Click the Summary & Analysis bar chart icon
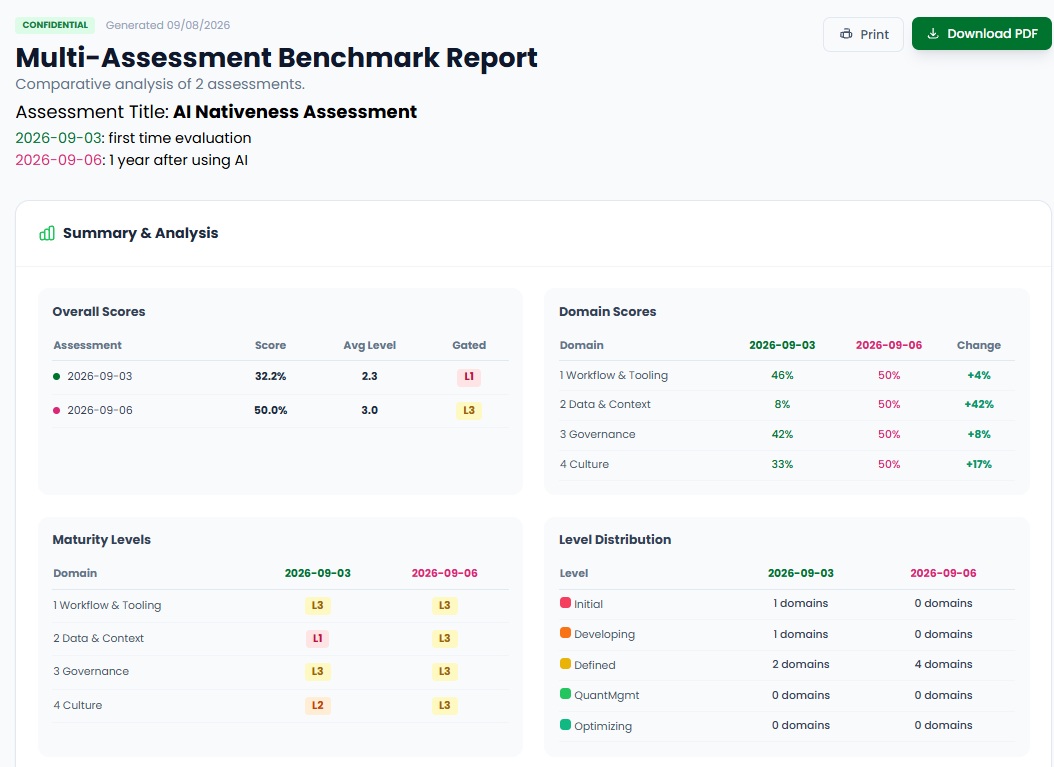 (x=47, y=233)
